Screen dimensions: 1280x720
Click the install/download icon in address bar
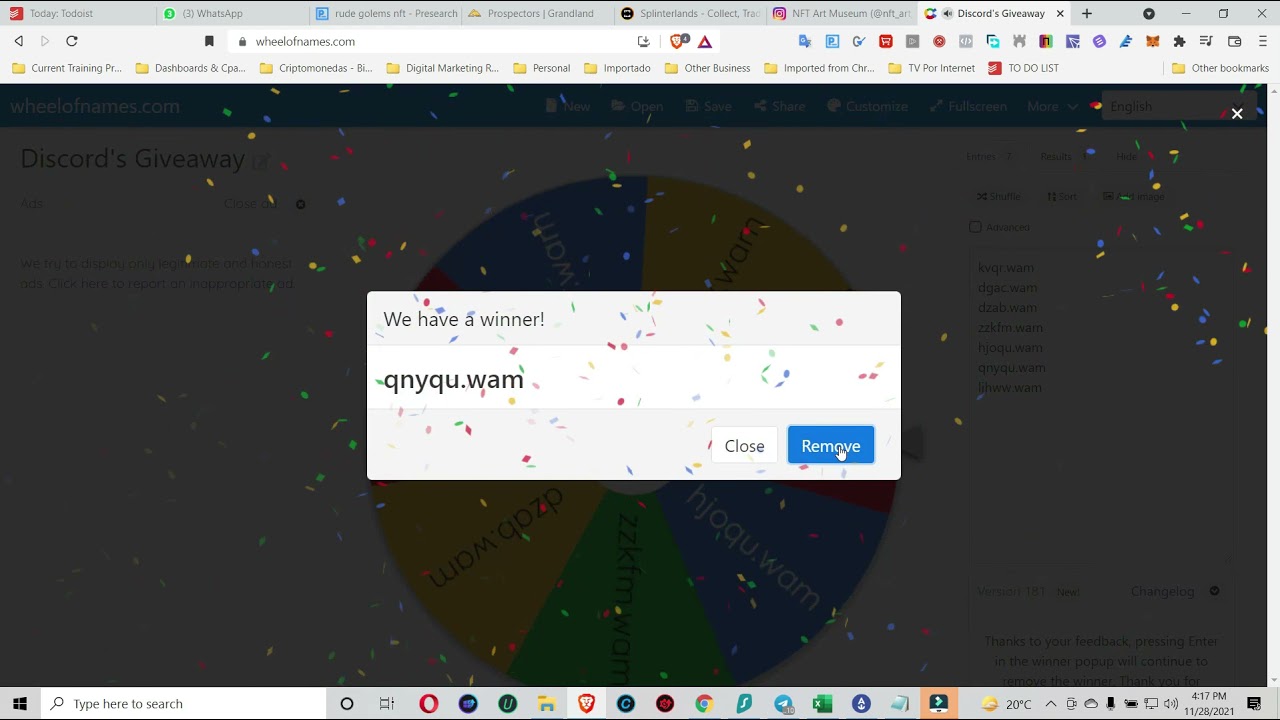644,41
